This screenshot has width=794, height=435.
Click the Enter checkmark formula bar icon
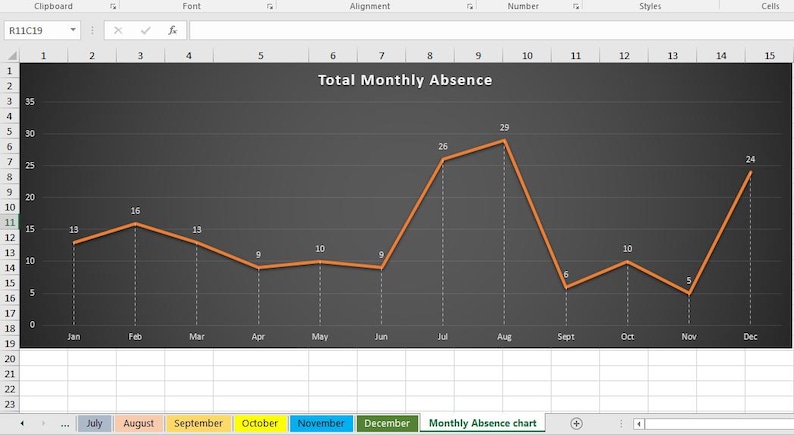pyautogui.click(x=146, y=30)
